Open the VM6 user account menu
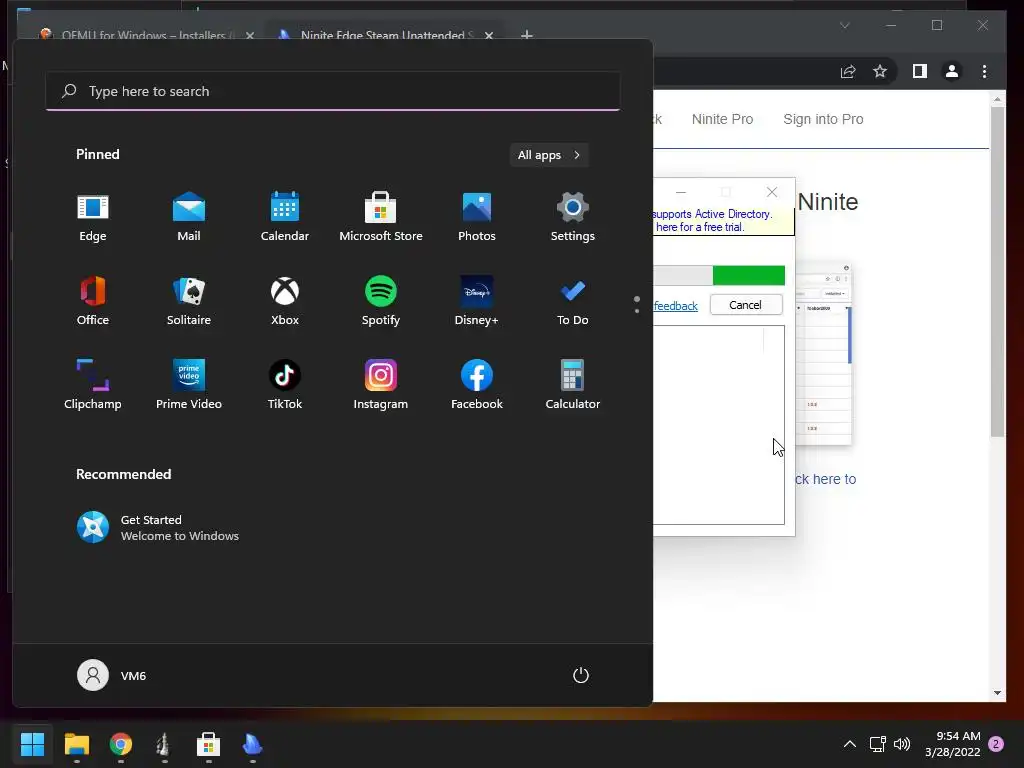Image resolution: width=1024 pixels, height=768 pixels. 112,675
